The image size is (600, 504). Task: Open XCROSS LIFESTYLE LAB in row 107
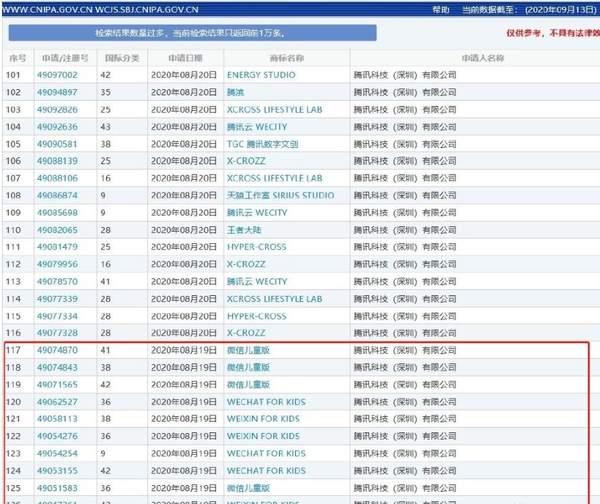pyautogui.click(x=274, y=178)
